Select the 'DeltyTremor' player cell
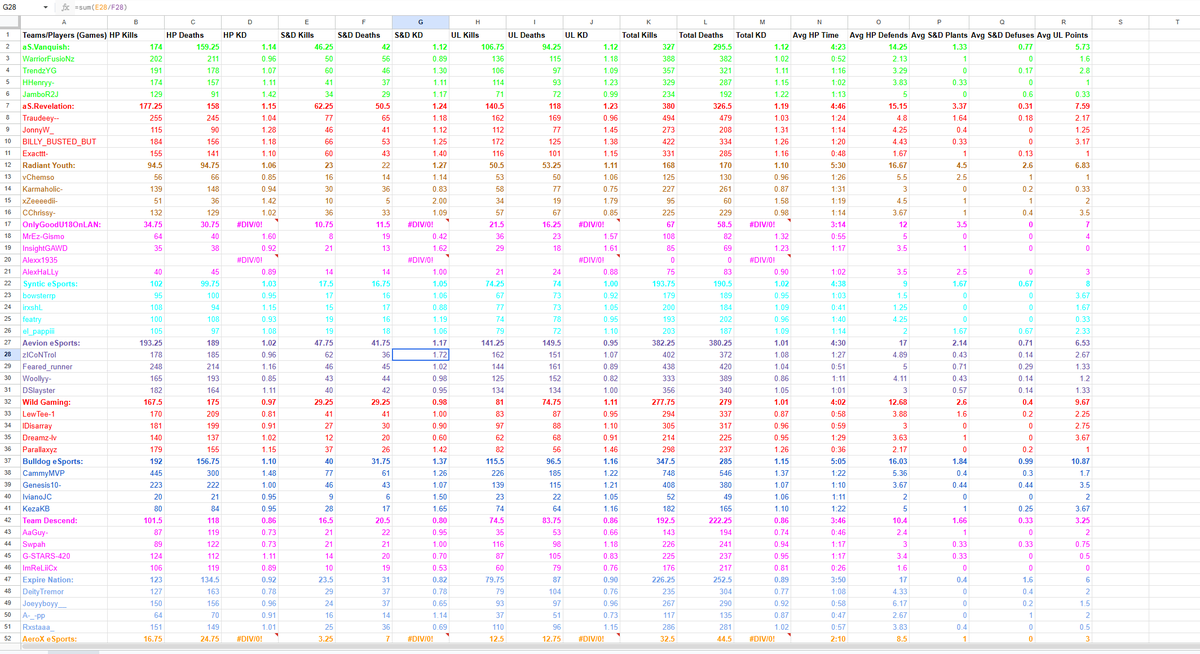Image resolution: width=1200 pixels, height=654 pixels. 63,591
